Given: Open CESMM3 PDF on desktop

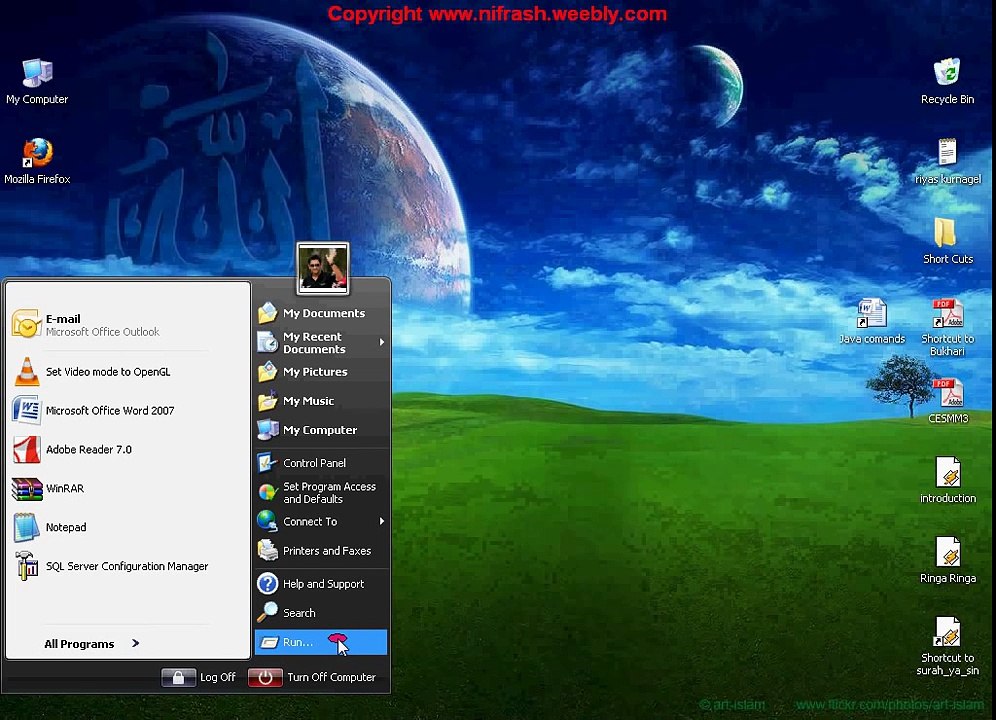Looking at the screenshot, I should pyautogui.click(x=947, y=401).
